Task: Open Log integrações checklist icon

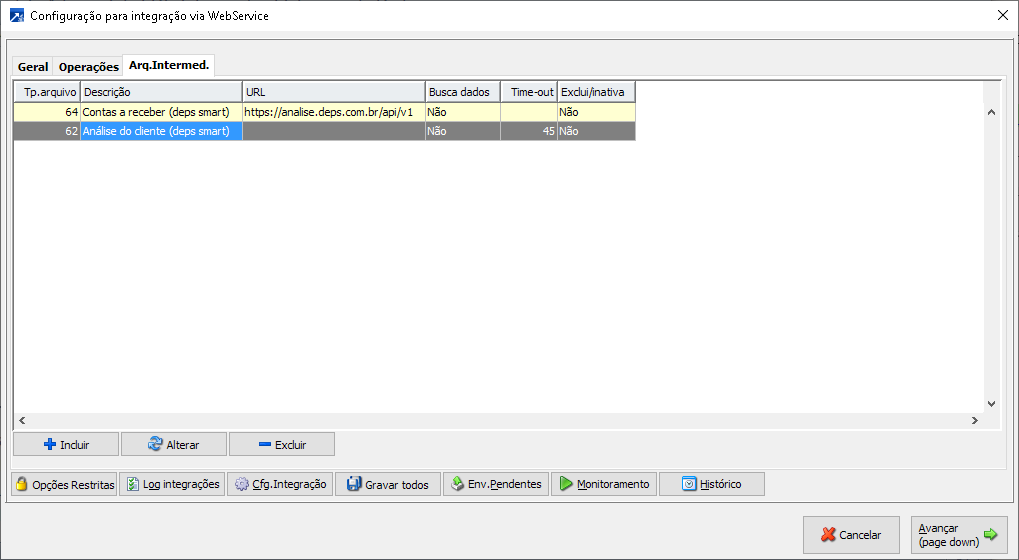Action: 133,484
